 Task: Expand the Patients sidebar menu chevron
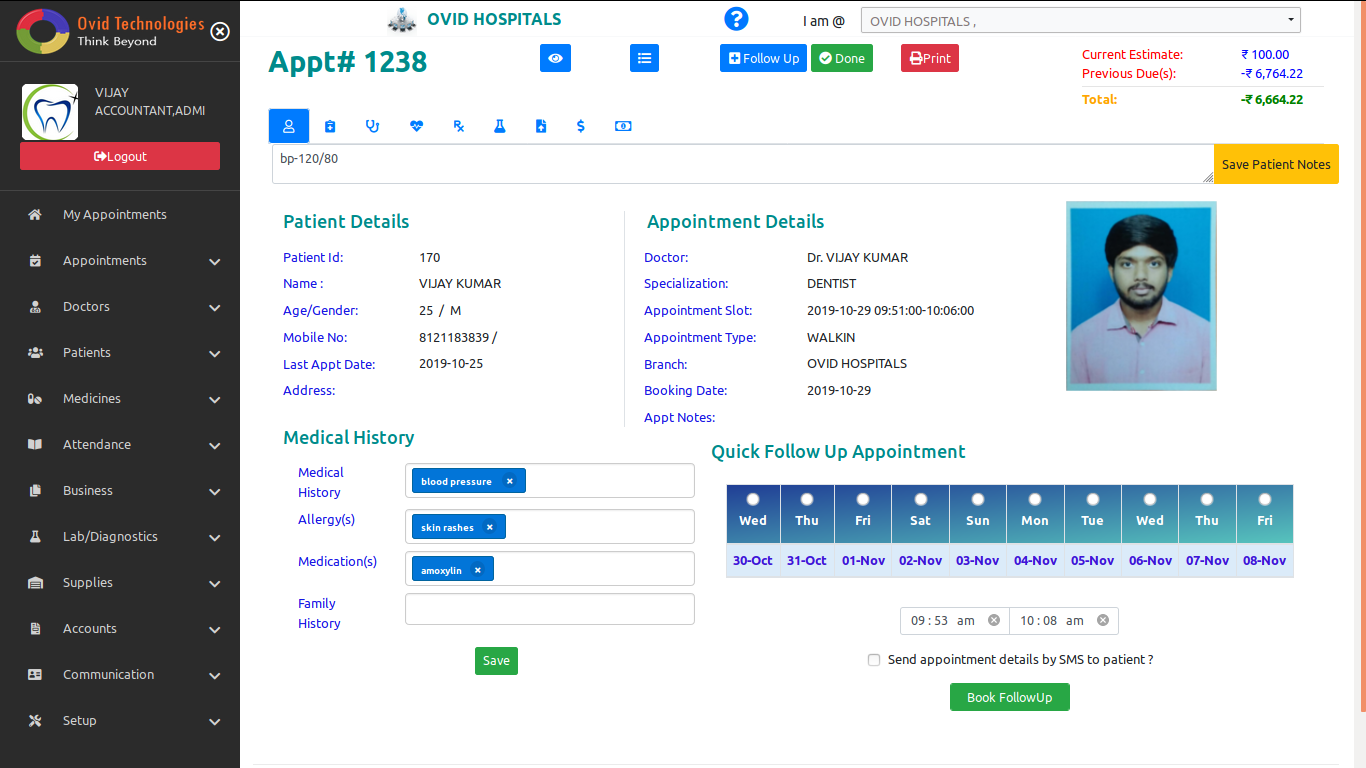click(215, 354)
